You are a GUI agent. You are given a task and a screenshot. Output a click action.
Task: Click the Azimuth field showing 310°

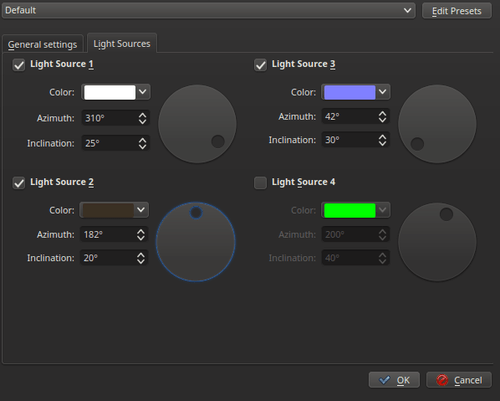click(115, 118)
